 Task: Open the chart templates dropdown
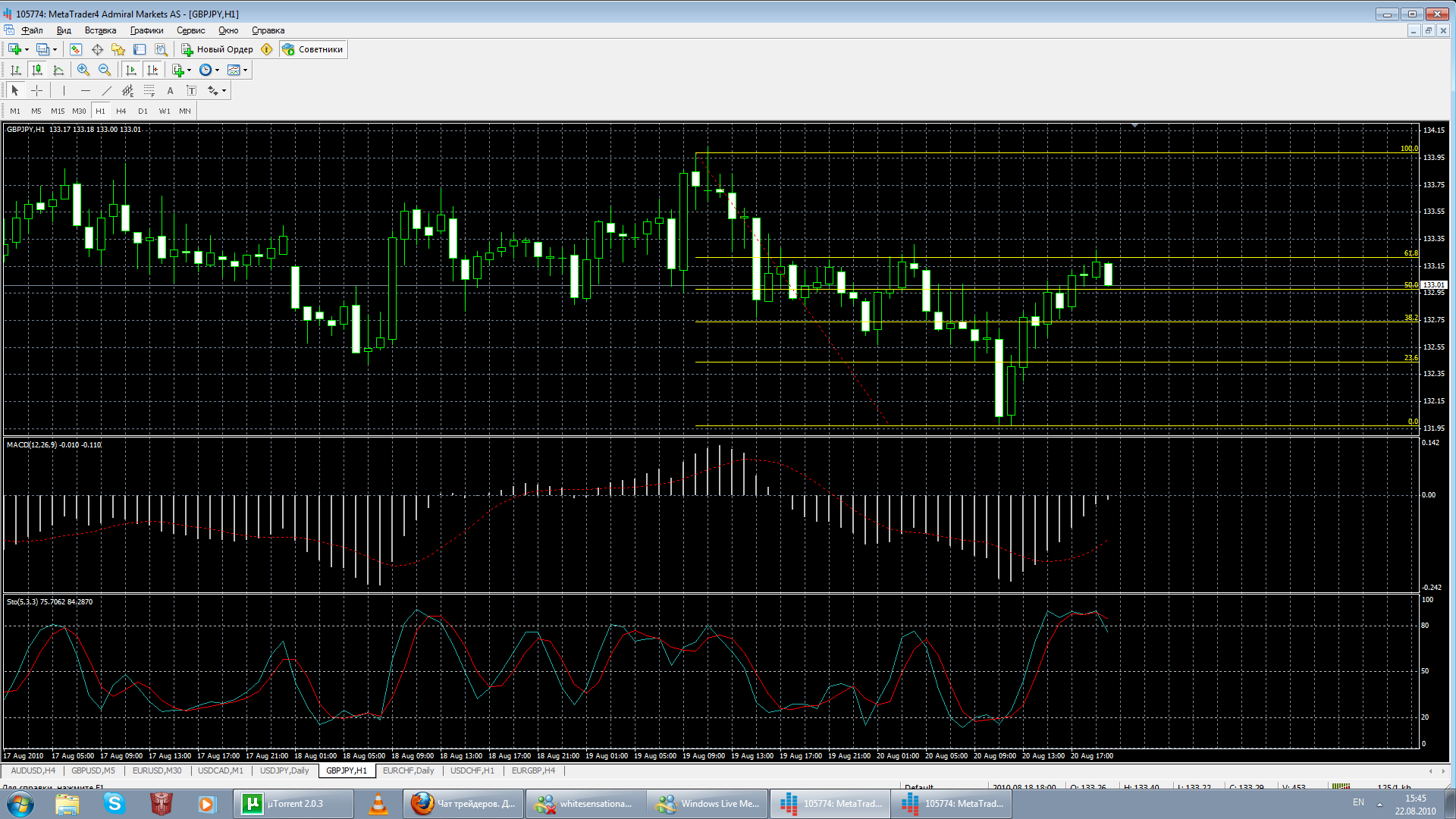point(245,70)
